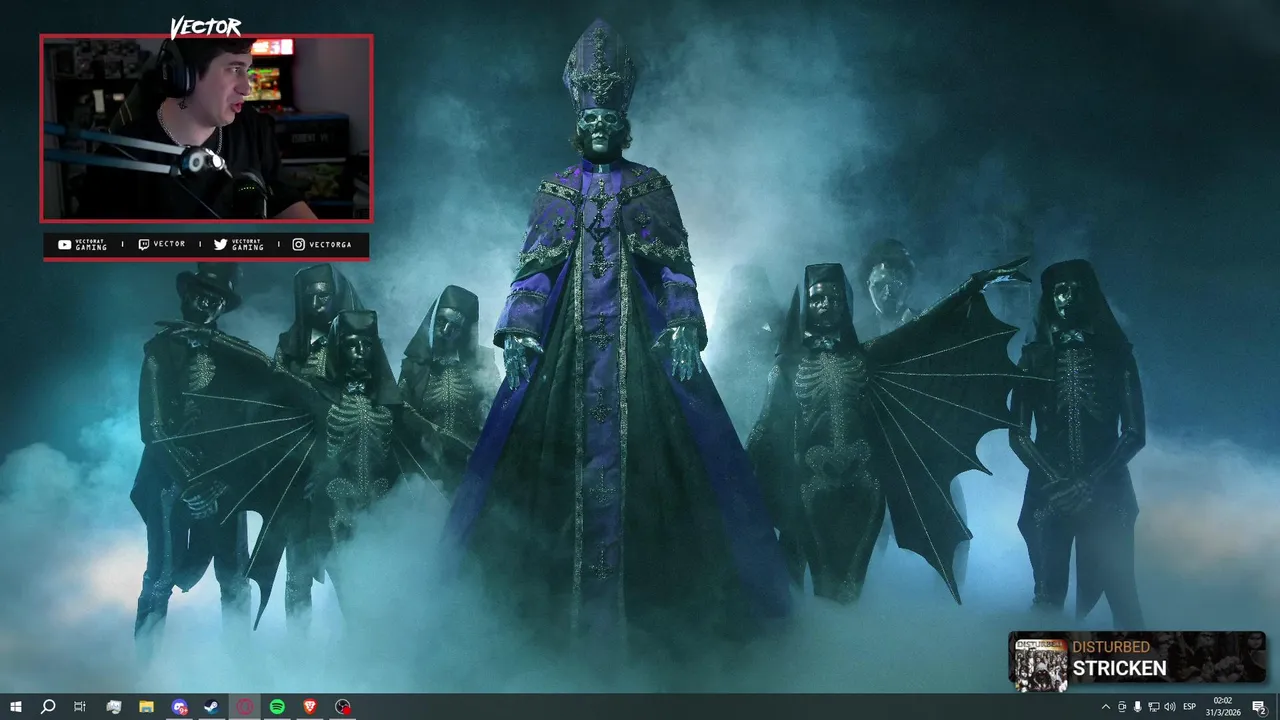Viewport: 1280px width, 720px height.
Task: Click the Twitch Vector label
Action: 162,244
